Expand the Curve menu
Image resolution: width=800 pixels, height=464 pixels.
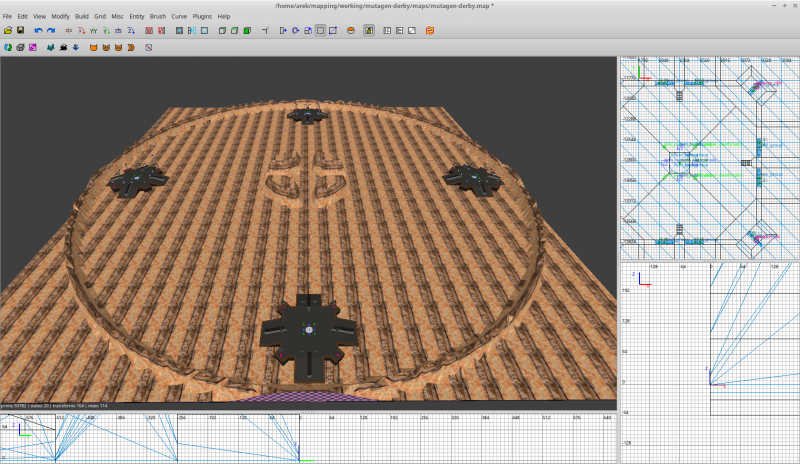179,17
